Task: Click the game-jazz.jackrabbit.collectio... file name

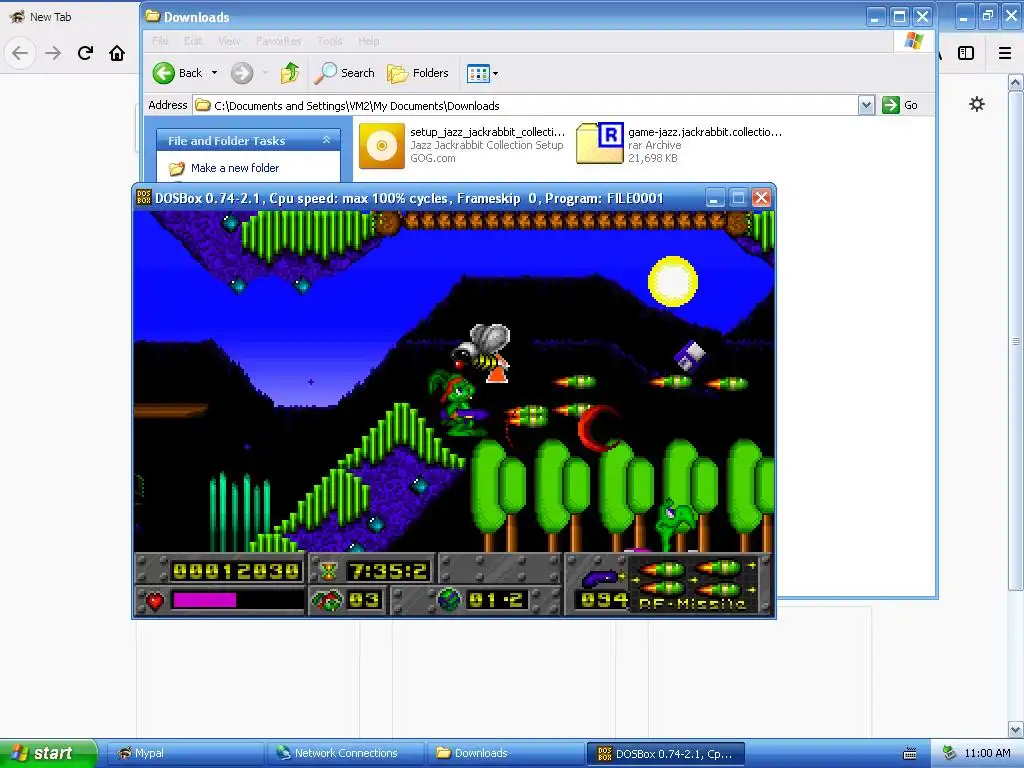Action: (705, 132)
